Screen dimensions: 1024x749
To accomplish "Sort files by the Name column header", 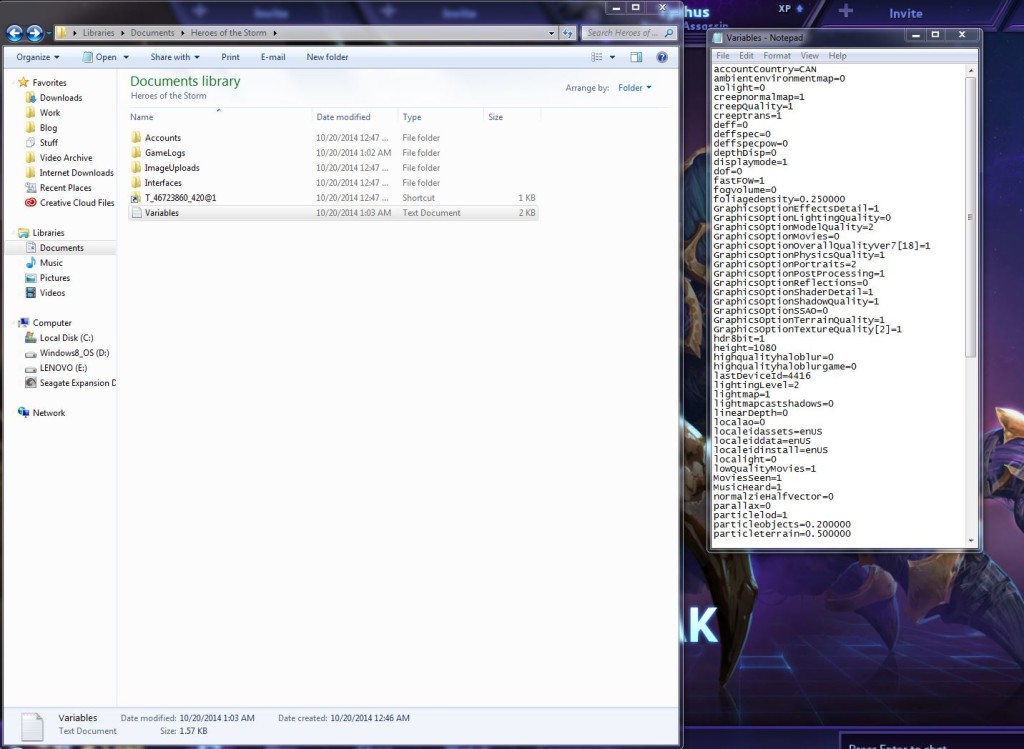I will [x=221, y=117].
